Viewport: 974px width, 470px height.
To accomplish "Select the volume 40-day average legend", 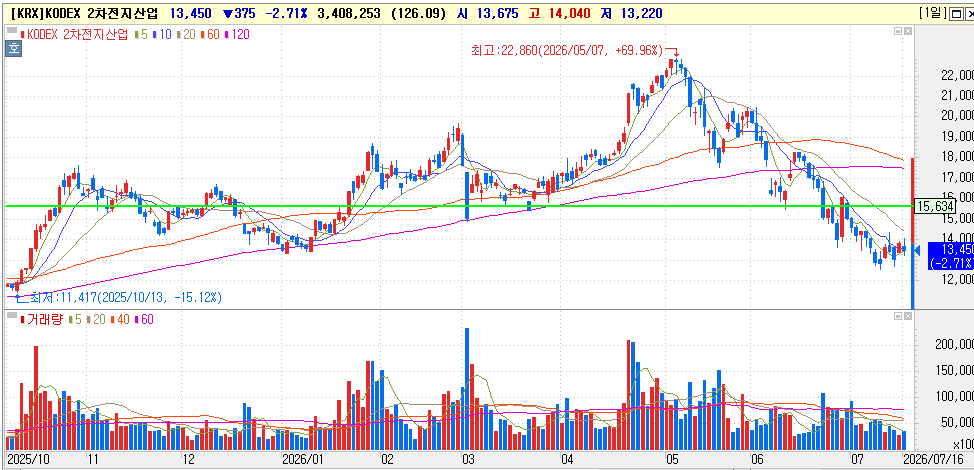I will (119, 320).
